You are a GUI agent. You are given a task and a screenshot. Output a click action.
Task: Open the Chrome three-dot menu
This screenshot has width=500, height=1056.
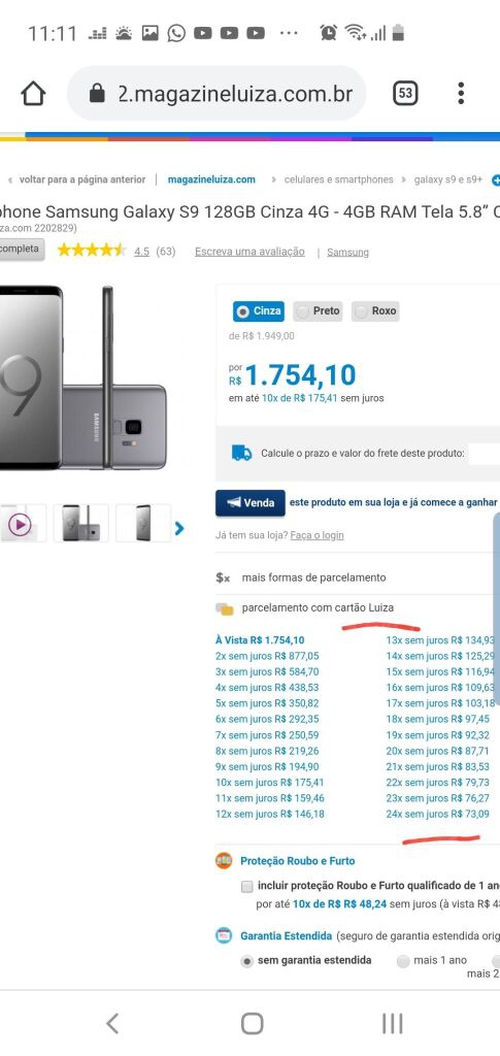point(461,93)
